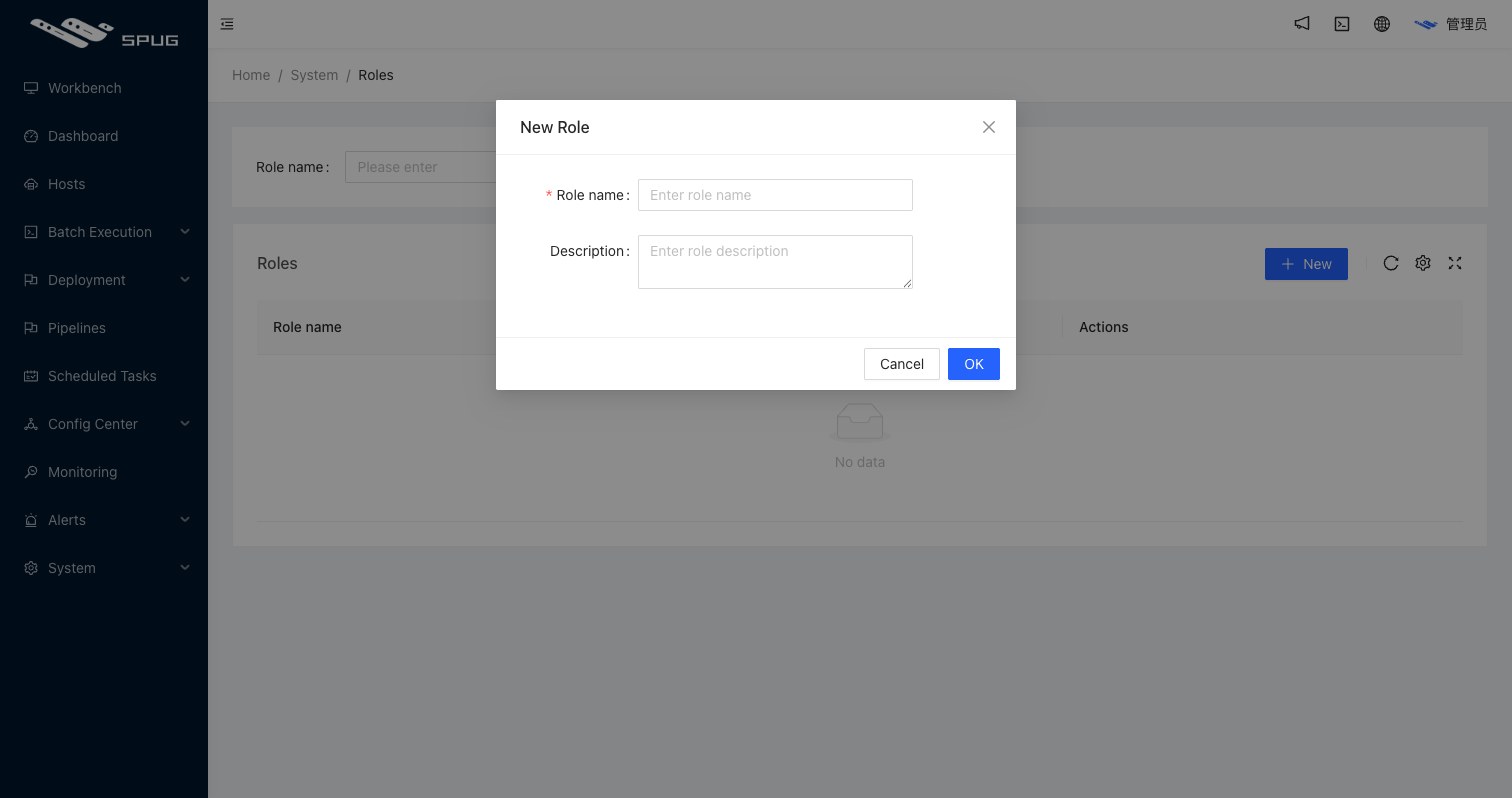Image resolution: width=1512 pixels, height=798 pixels.
Task: Click the Roles breadcrumb
Action: click(376, 75)
